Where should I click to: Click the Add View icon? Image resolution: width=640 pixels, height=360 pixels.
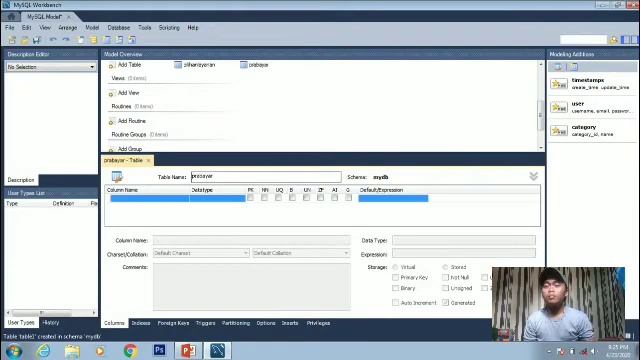[x=111, y=94]
